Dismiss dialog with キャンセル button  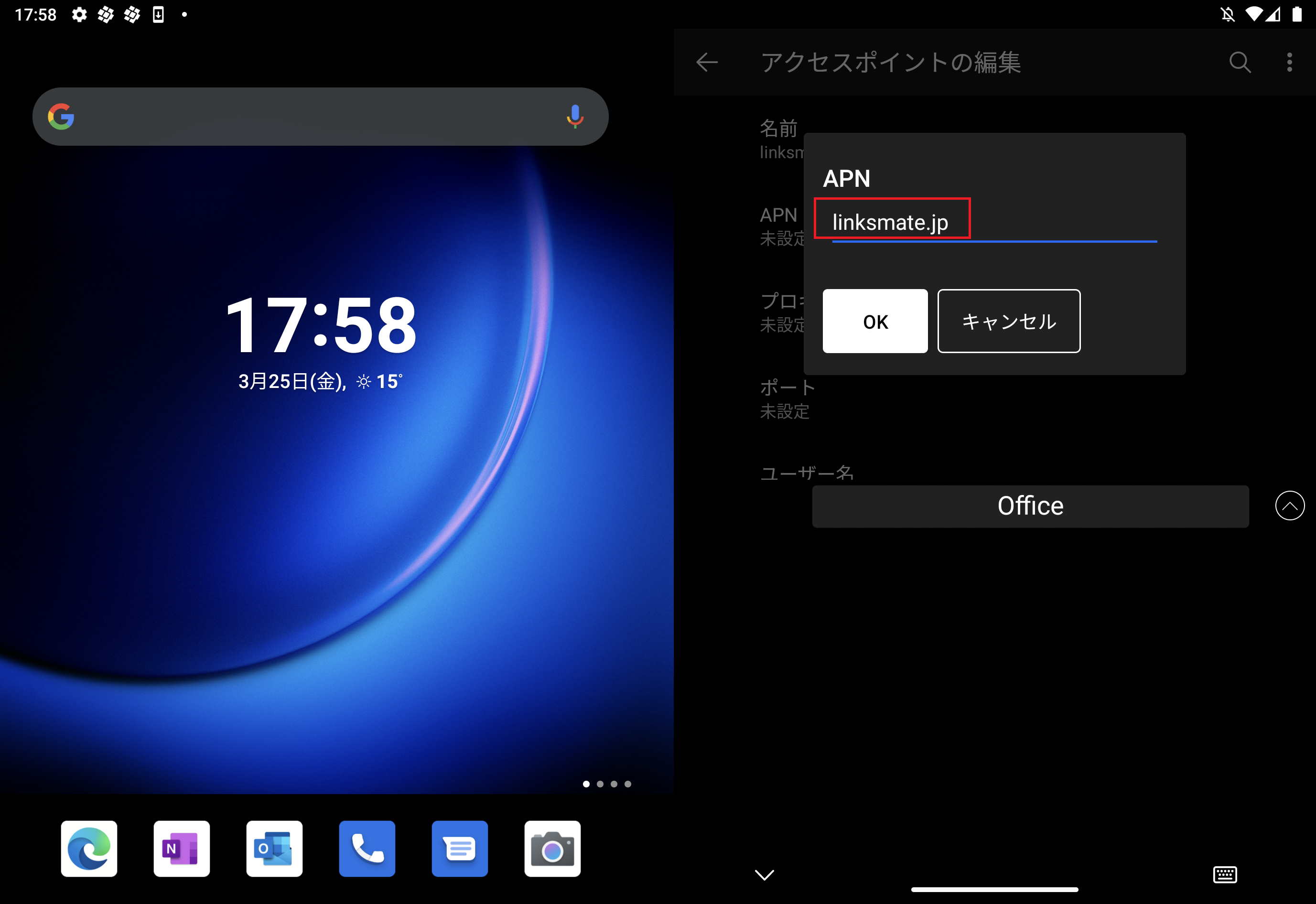point(1009,321)
